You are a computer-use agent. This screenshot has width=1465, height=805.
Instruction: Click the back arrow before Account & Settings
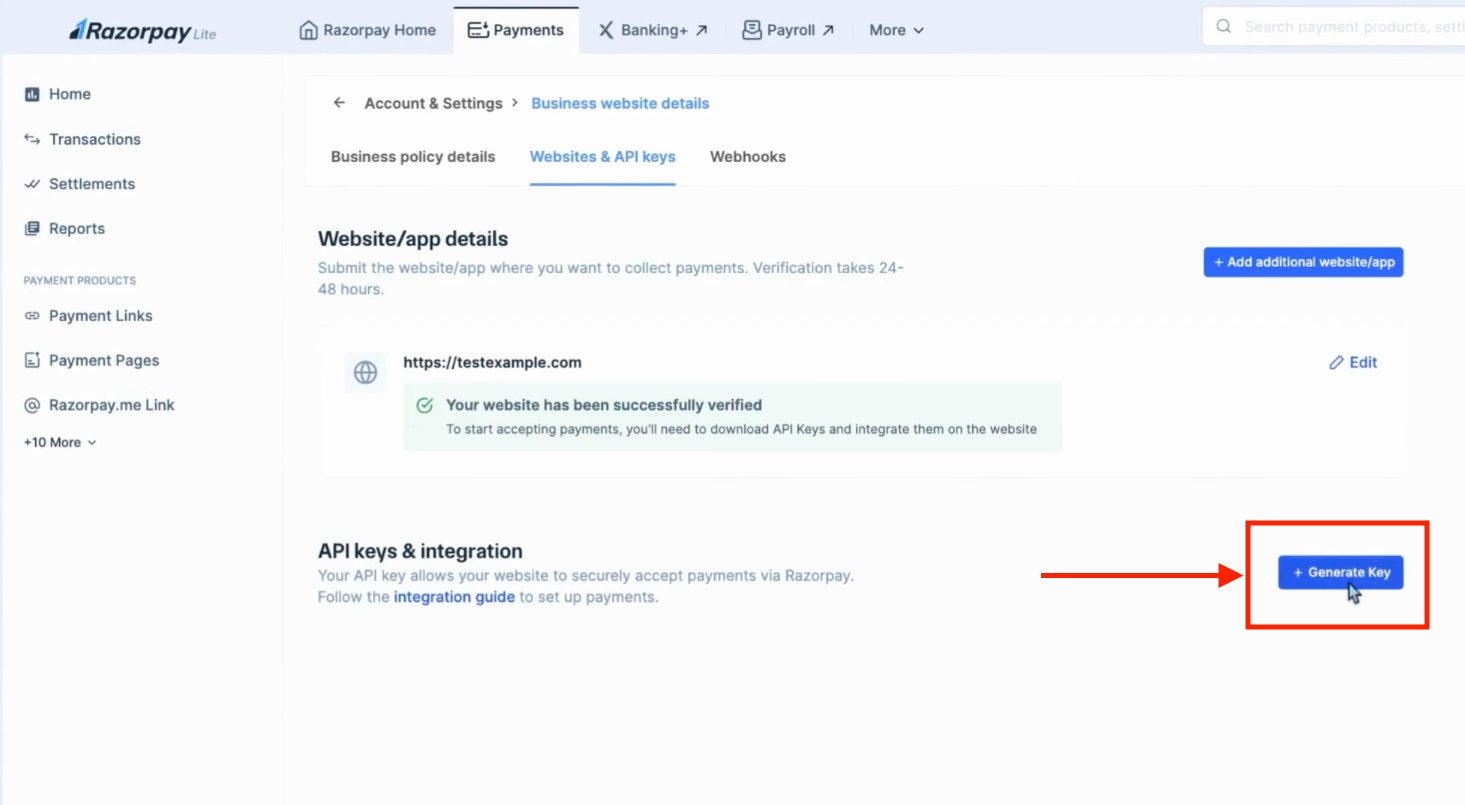click(339, 103)
